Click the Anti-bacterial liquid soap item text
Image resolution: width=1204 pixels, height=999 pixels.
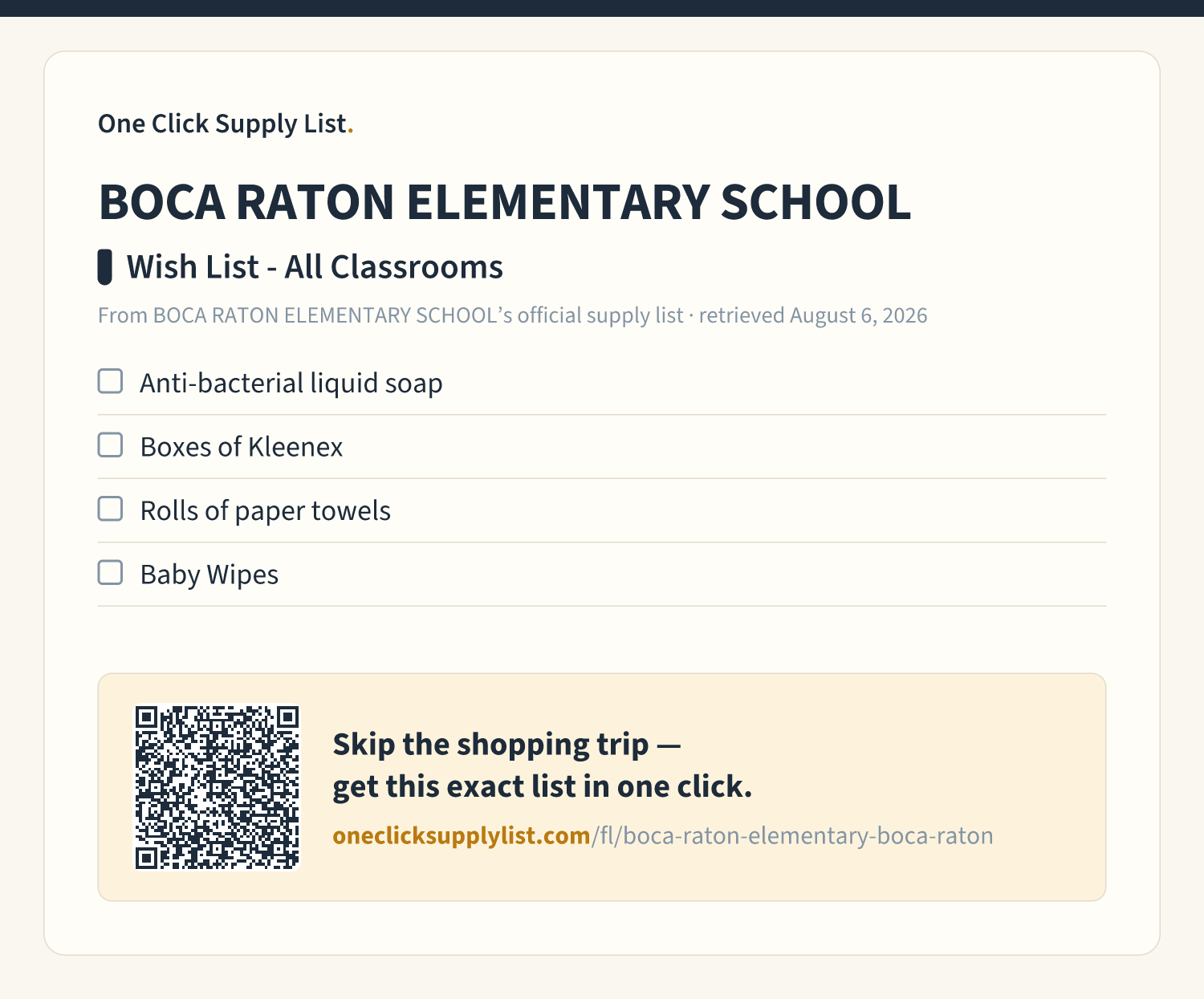click(291, 384)
